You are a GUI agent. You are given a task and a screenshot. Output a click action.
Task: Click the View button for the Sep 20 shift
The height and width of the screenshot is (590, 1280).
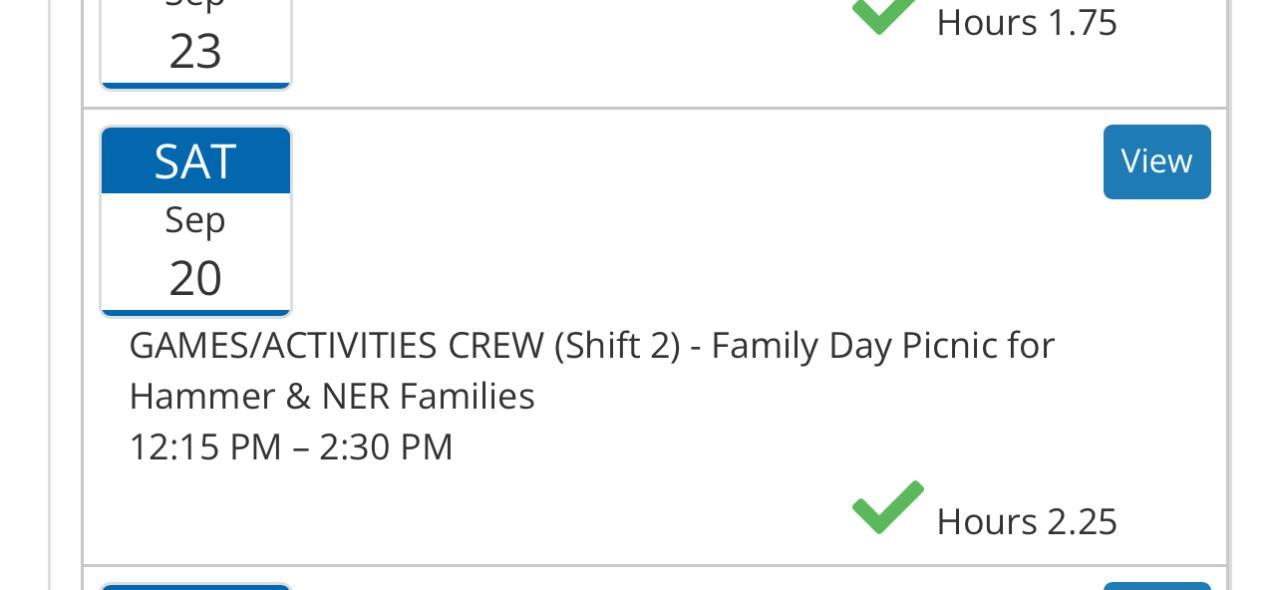pos(1156,162)
